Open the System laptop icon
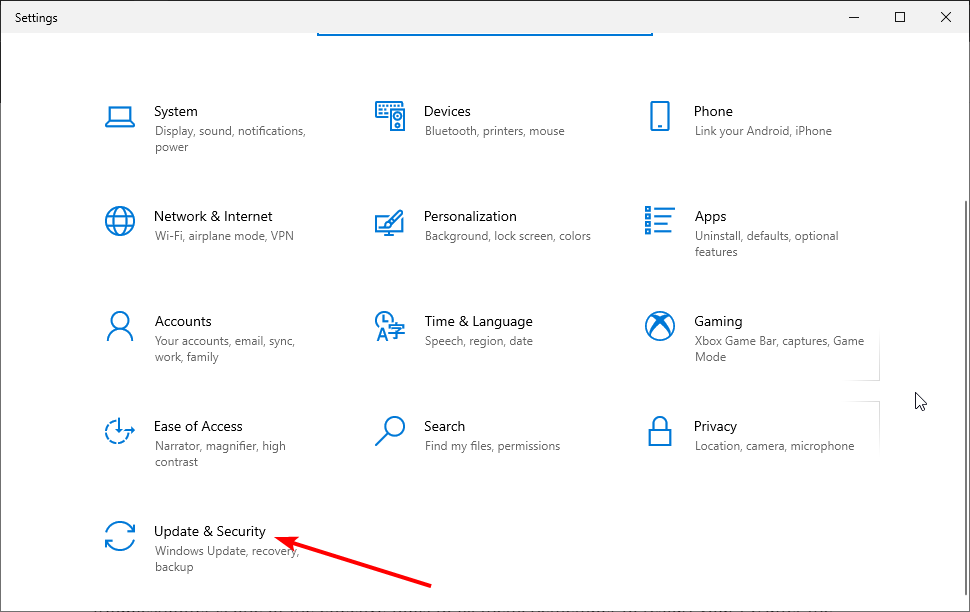The image size is (970, 612). pos(119,116)
